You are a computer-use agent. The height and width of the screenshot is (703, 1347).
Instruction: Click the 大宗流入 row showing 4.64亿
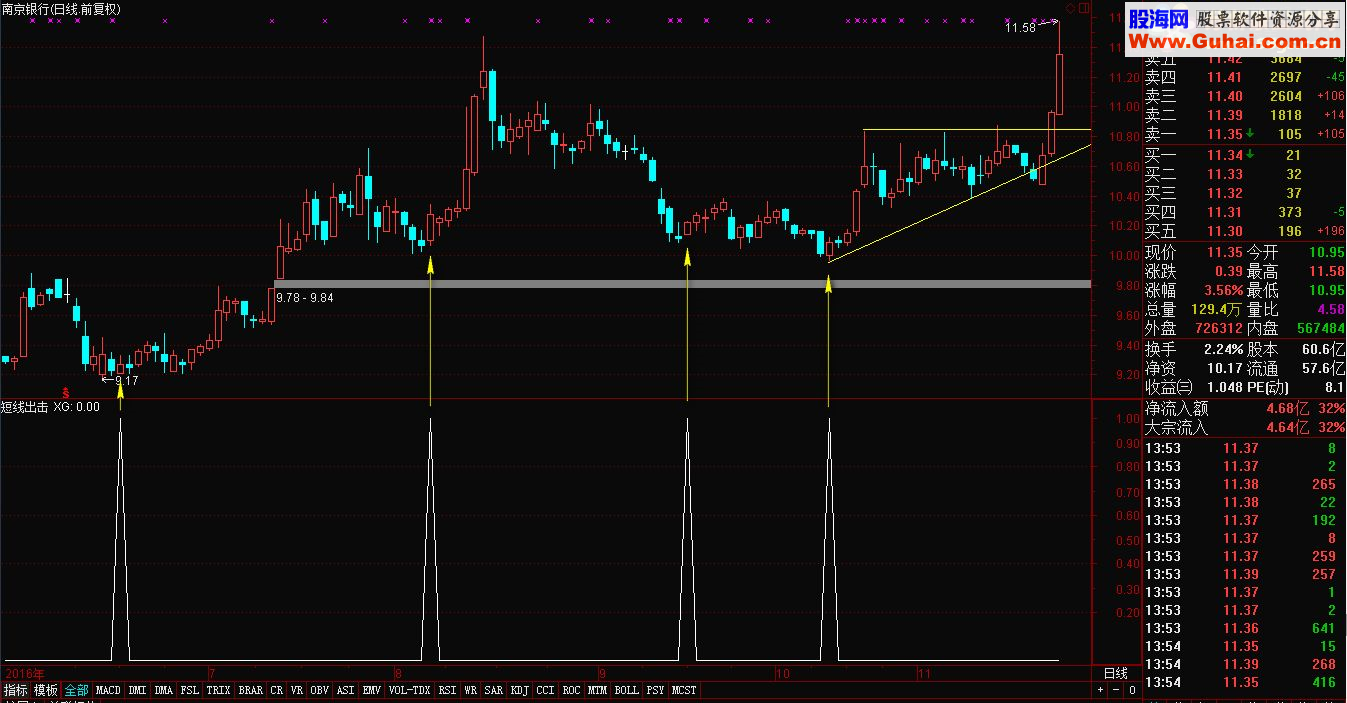click(x=1244, y=427)
